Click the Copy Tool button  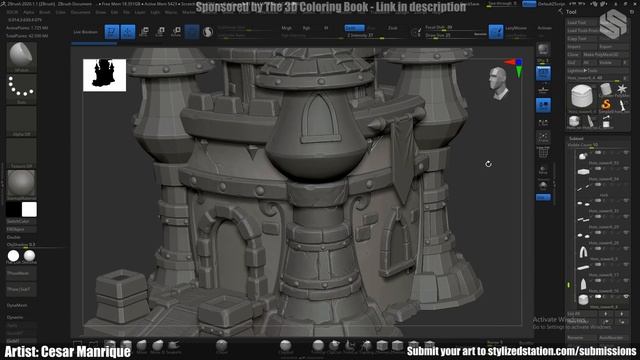click(x=582, y=39)
